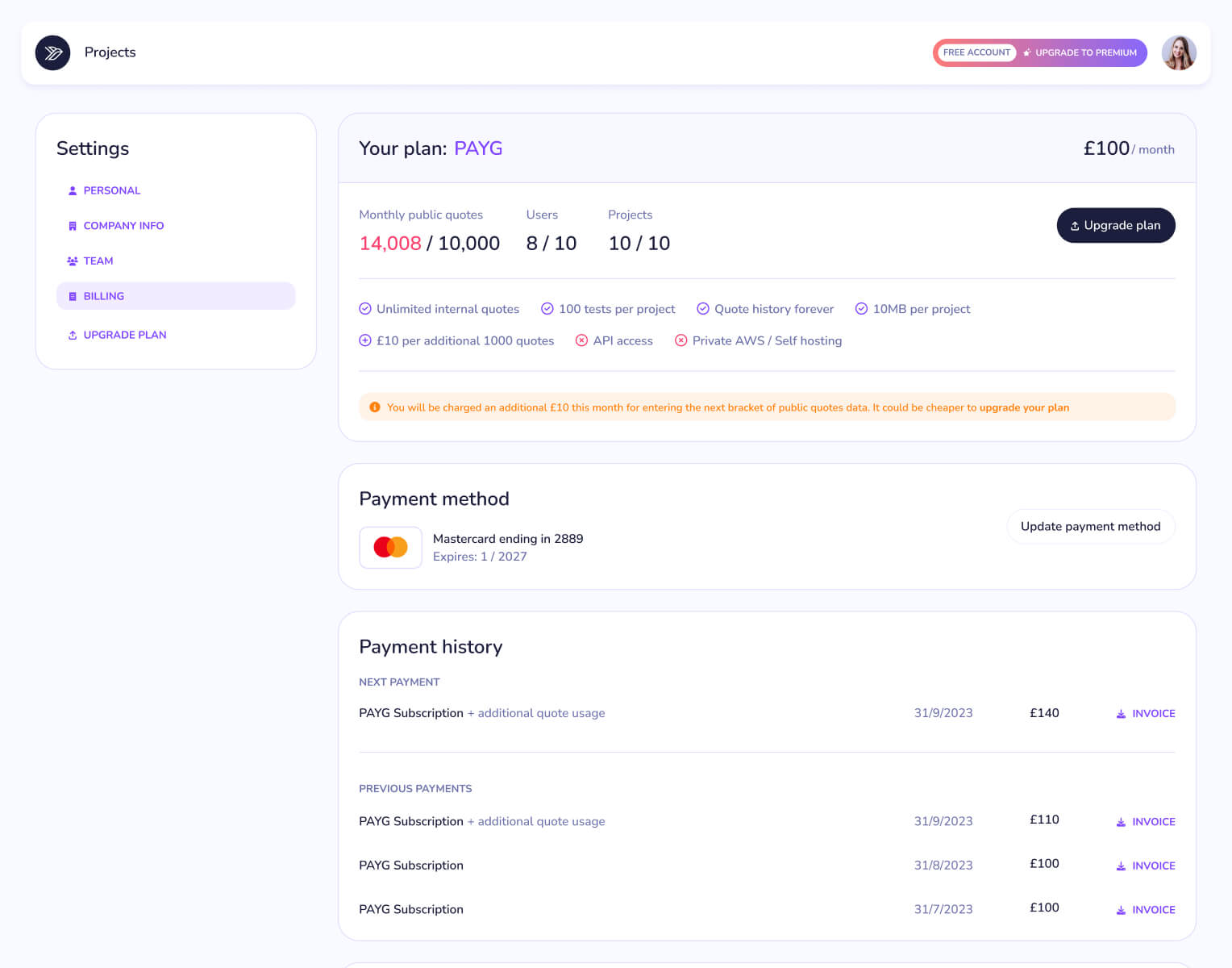The height and width of the screenshot is (968, 1232).
Task: Click download icon for 31/7/2023 invoice
Action: [1121, 910]
